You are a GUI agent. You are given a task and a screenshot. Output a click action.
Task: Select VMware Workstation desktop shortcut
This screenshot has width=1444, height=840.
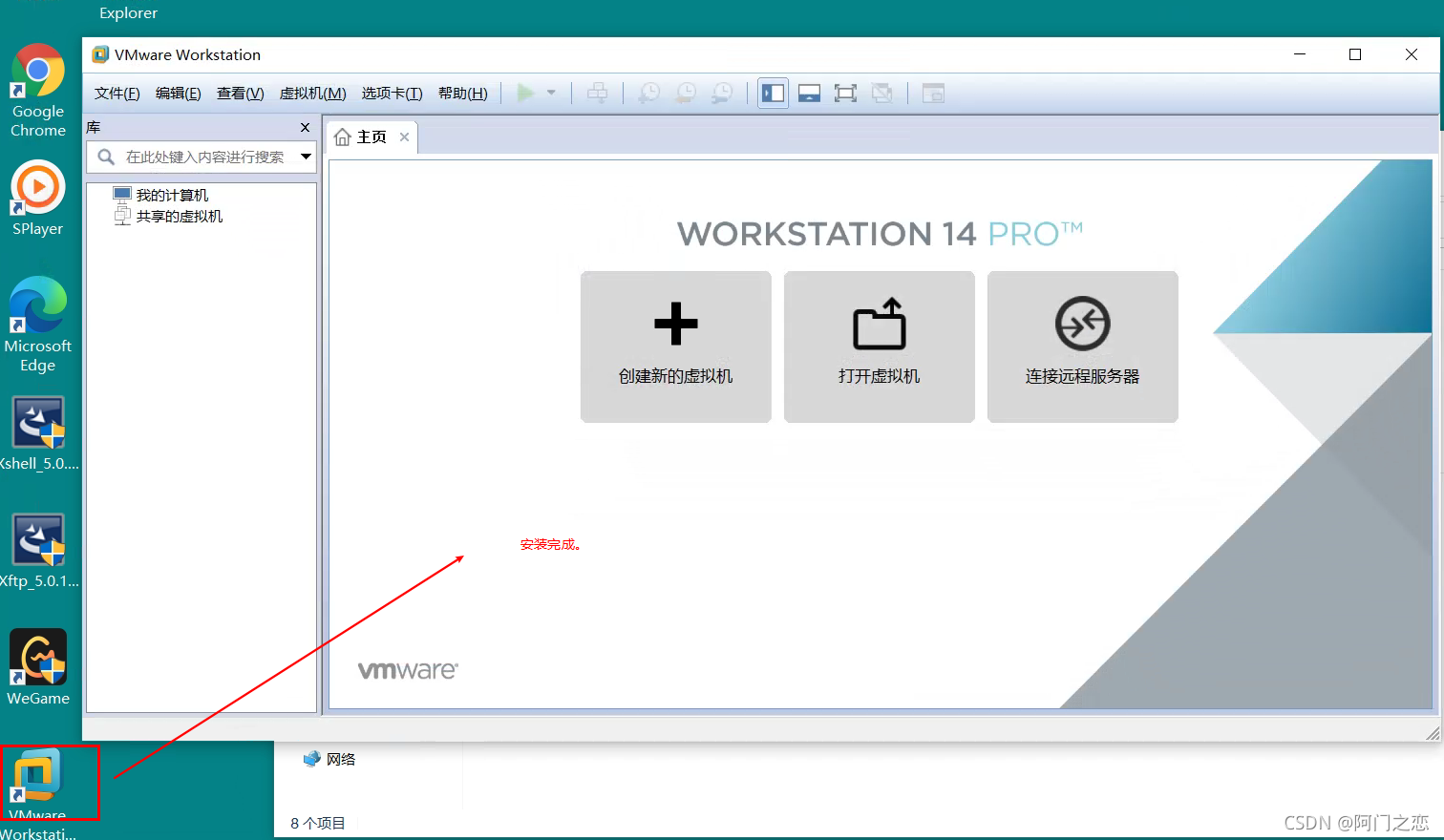click(x=38, y=793)
